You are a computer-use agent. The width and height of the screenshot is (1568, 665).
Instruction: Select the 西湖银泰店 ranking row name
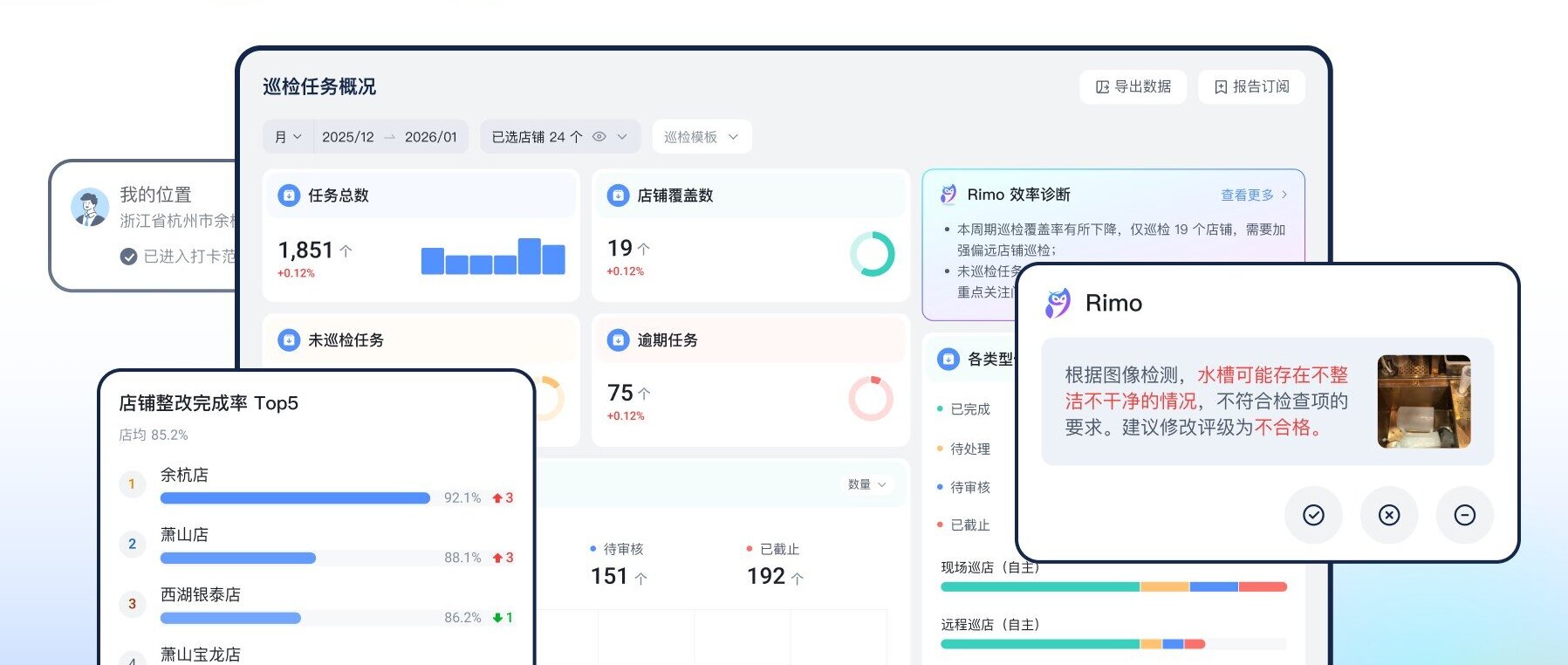tap(200, 594)
